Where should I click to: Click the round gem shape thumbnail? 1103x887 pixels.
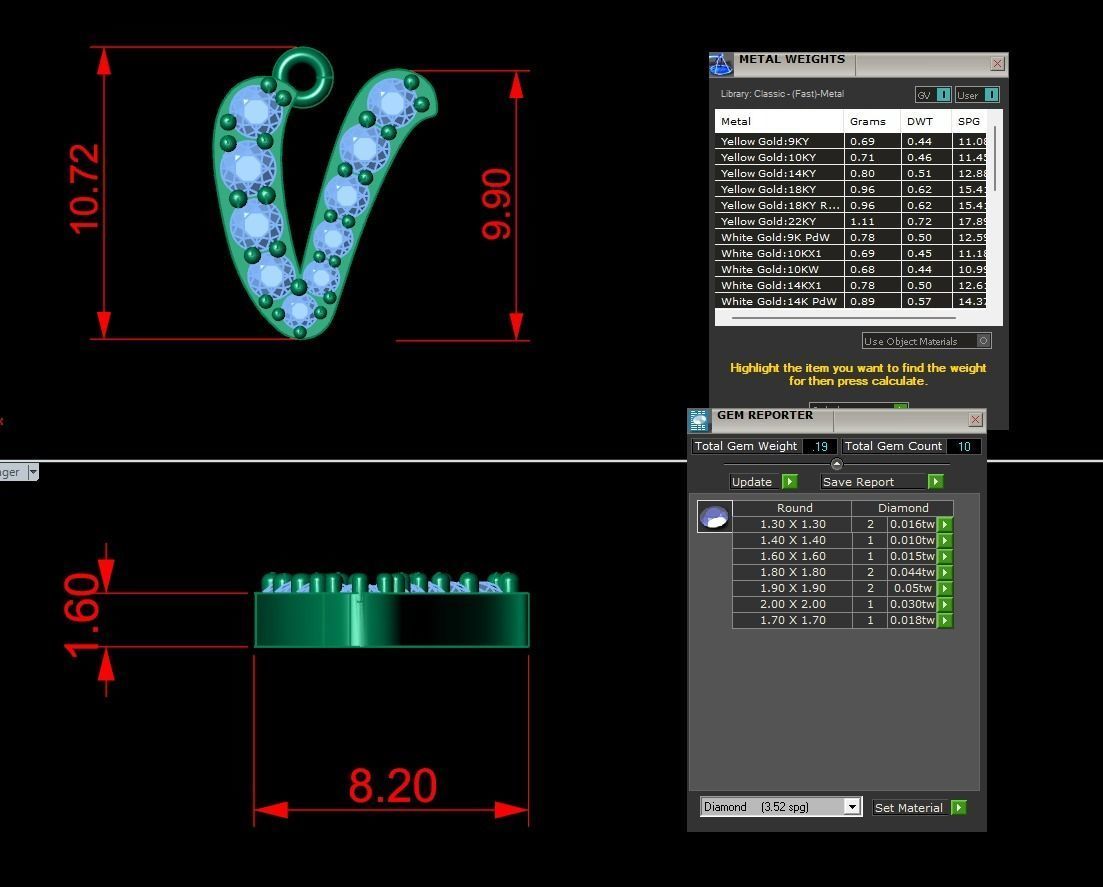pyautogui.click(x=715, y=517)
